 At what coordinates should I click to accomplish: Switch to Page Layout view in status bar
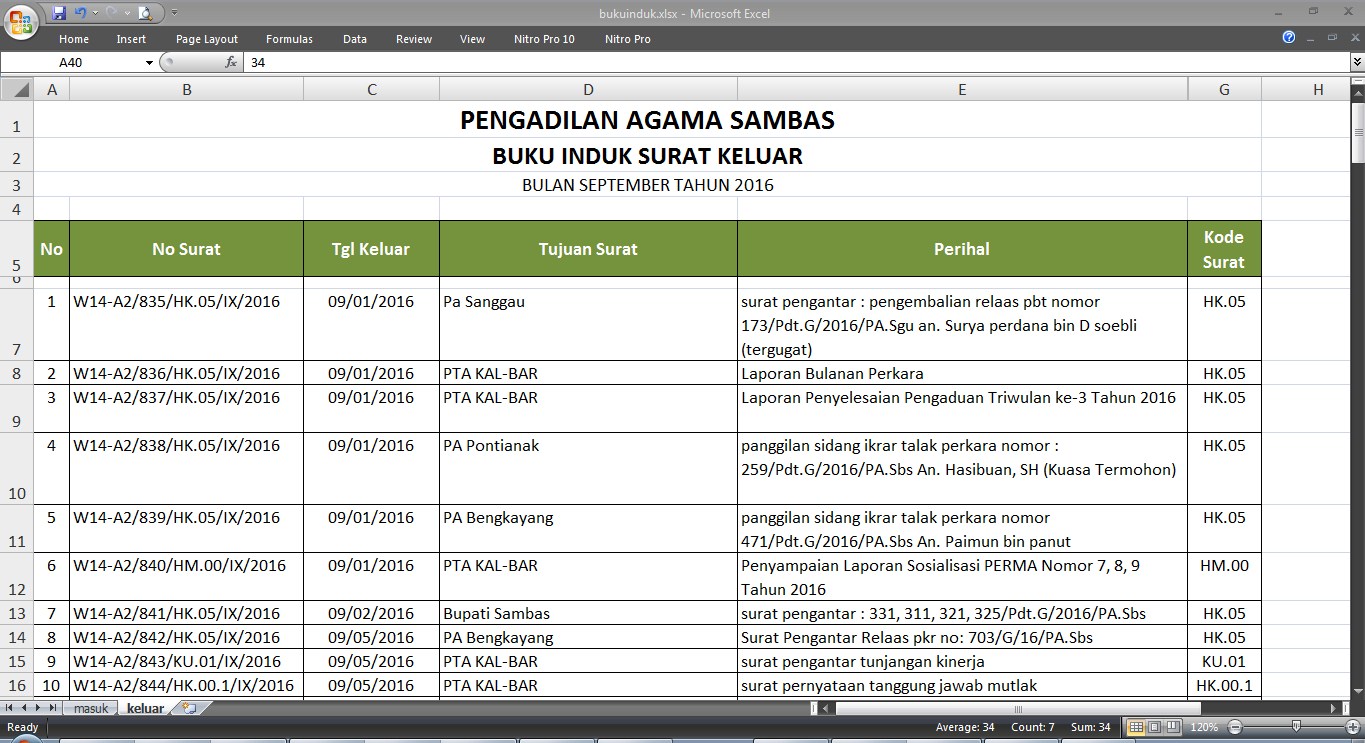coord(1153,727)
